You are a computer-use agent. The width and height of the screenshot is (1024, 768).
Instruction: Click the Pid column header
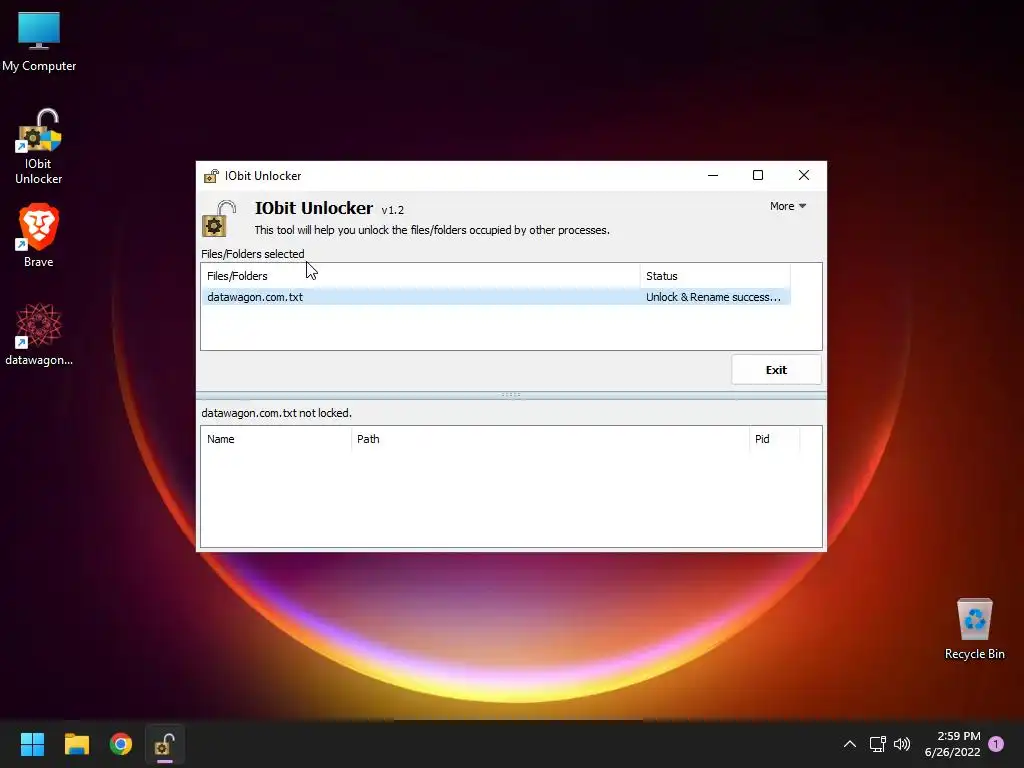(775, 439)
